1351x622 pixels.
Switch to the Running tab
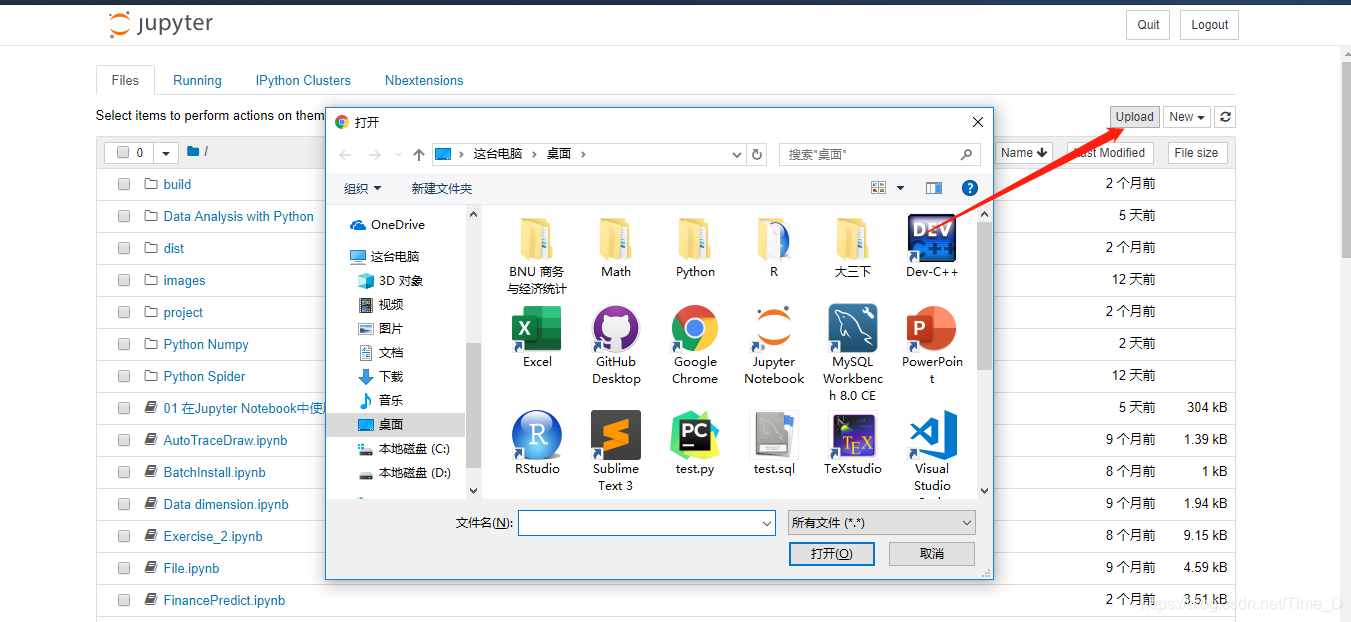tap(197, 80)
